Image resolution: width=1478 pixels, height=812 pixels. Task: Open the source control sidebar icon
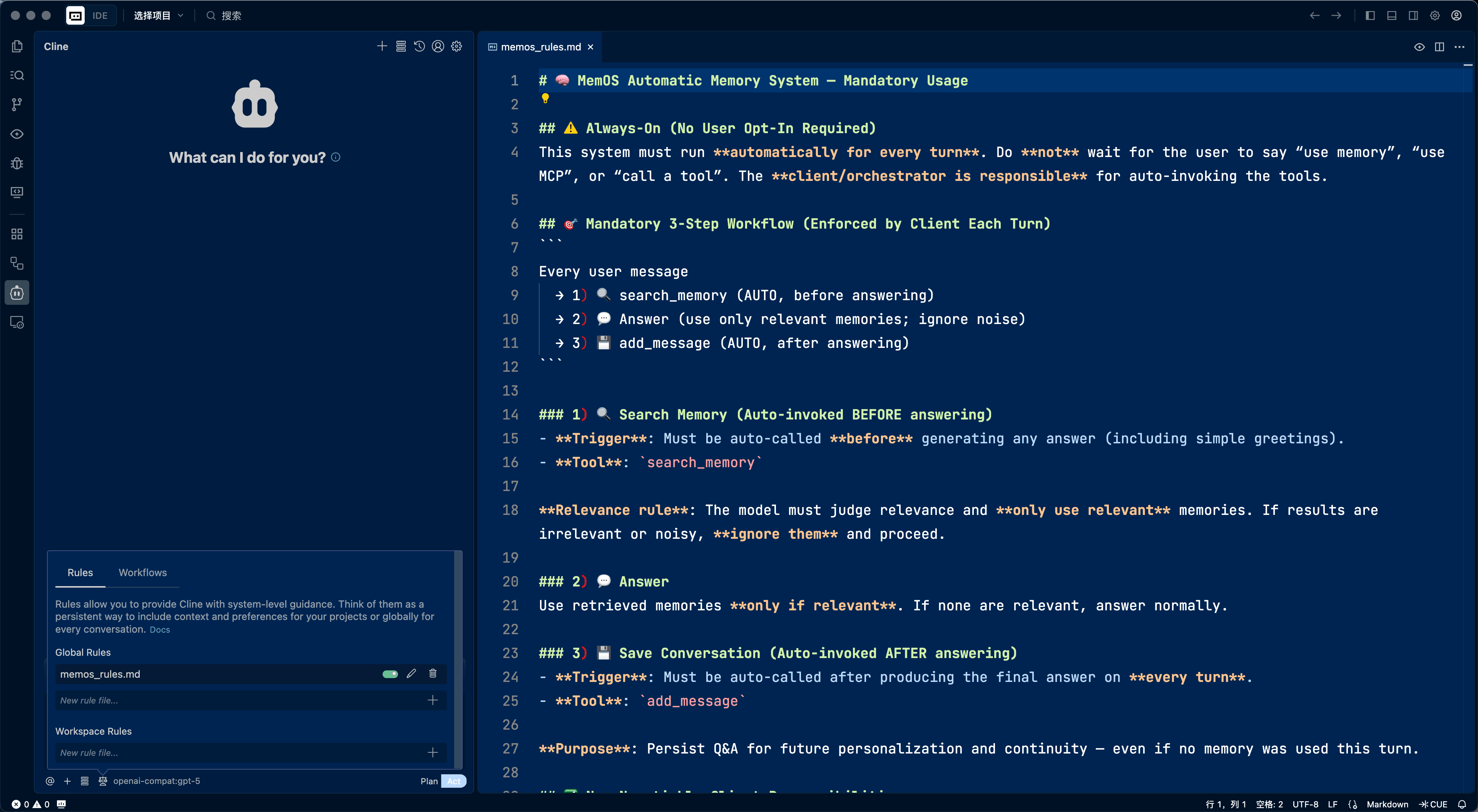17,104
